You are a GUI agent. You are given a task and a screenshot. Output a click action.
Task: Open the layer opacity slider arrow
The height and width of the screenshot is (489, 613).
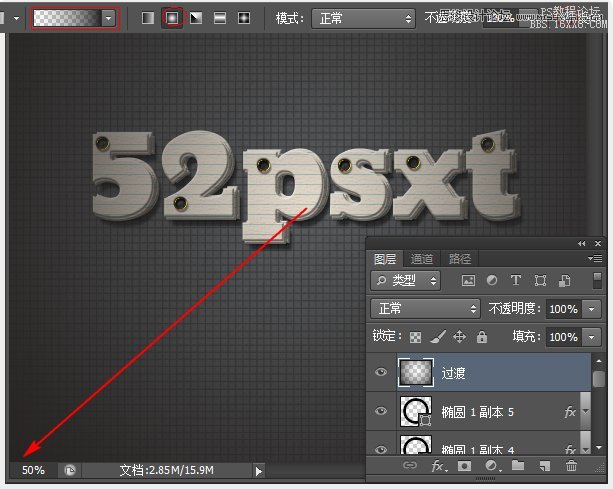tap(591, 309)
